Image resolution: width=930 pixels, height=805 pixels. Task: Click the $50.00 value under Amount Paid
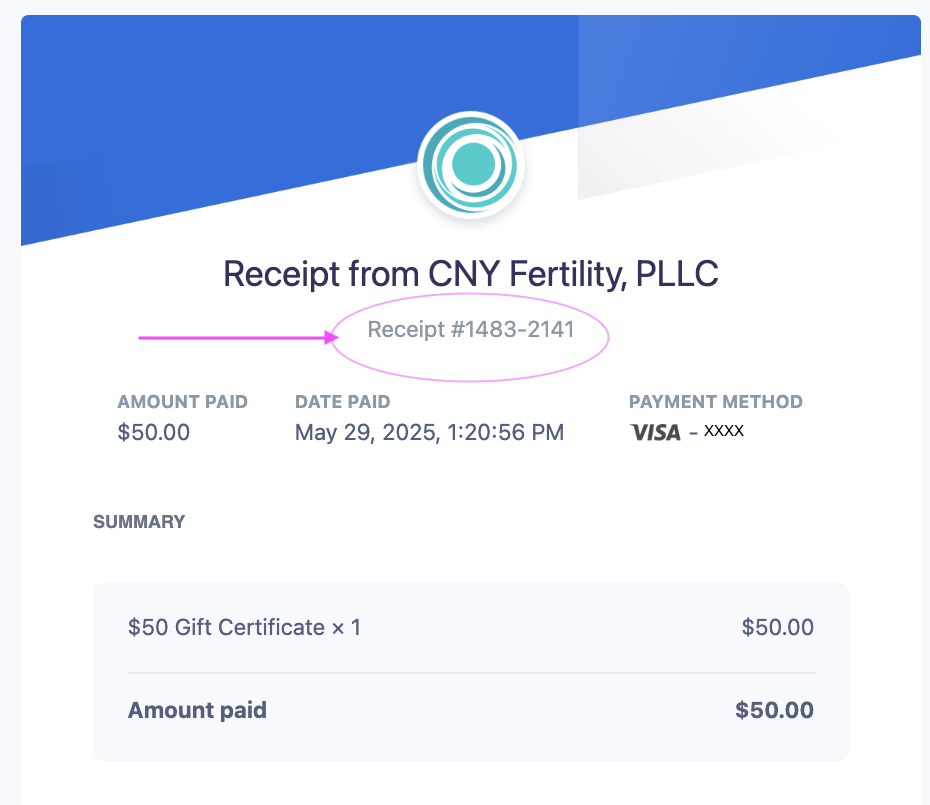point(154,432)
